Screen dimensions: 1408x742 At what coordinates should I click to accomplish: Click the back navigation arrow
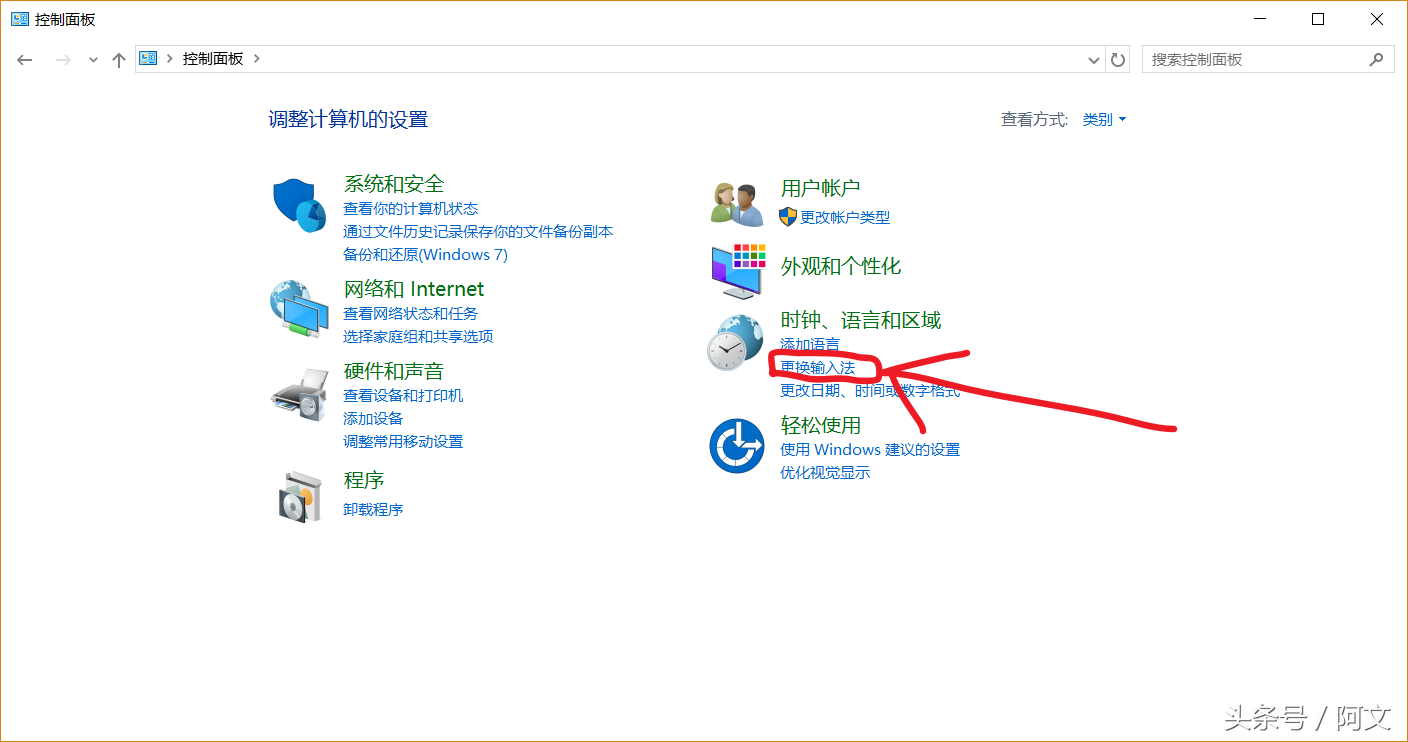click(25, 60)
